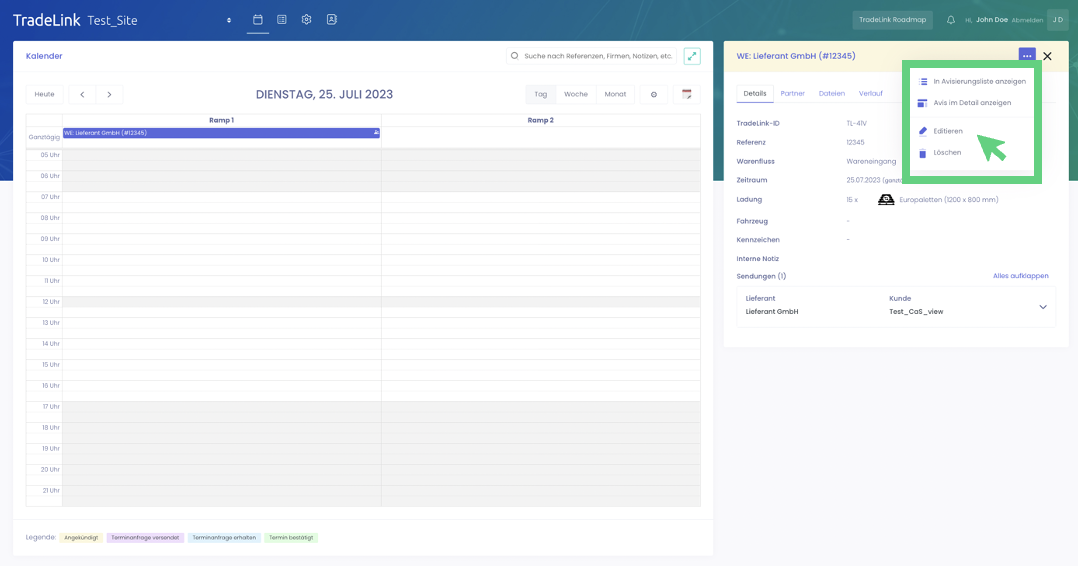Screen dimensions: 1078x566
Task: Switch to the Partner tab
Action: click(792, 93)
